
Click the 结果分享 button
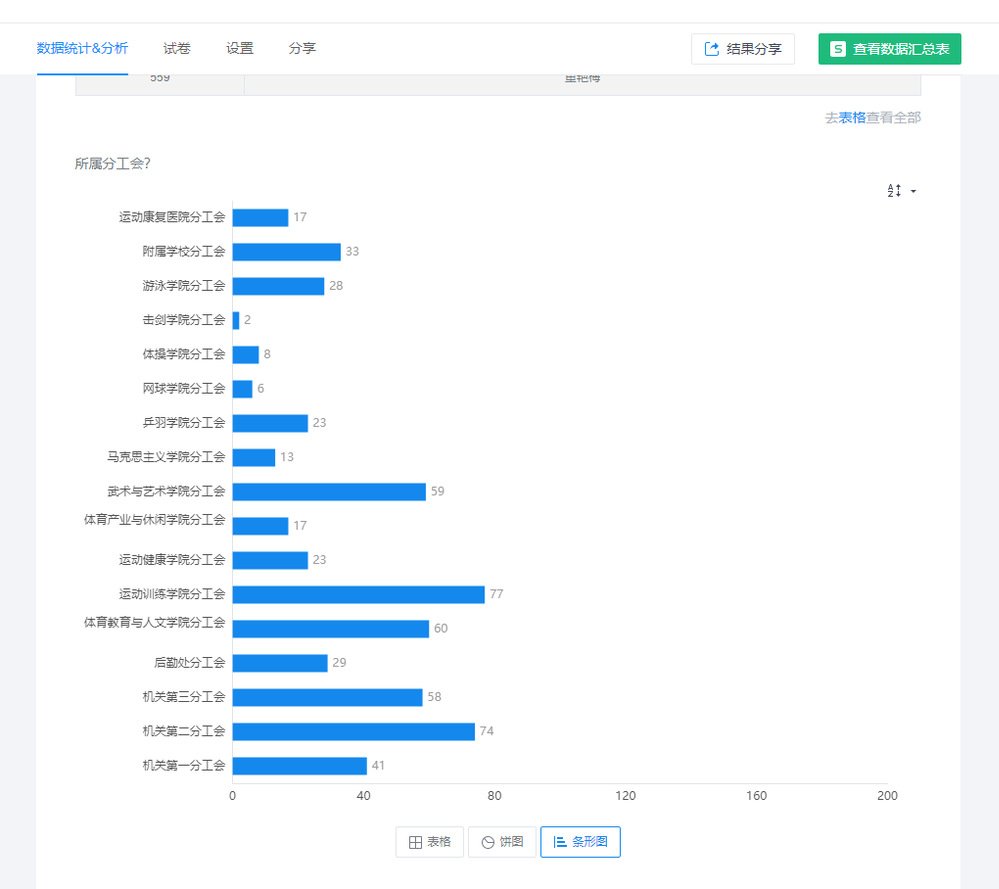pyautogui.click(x=743, y=49)
